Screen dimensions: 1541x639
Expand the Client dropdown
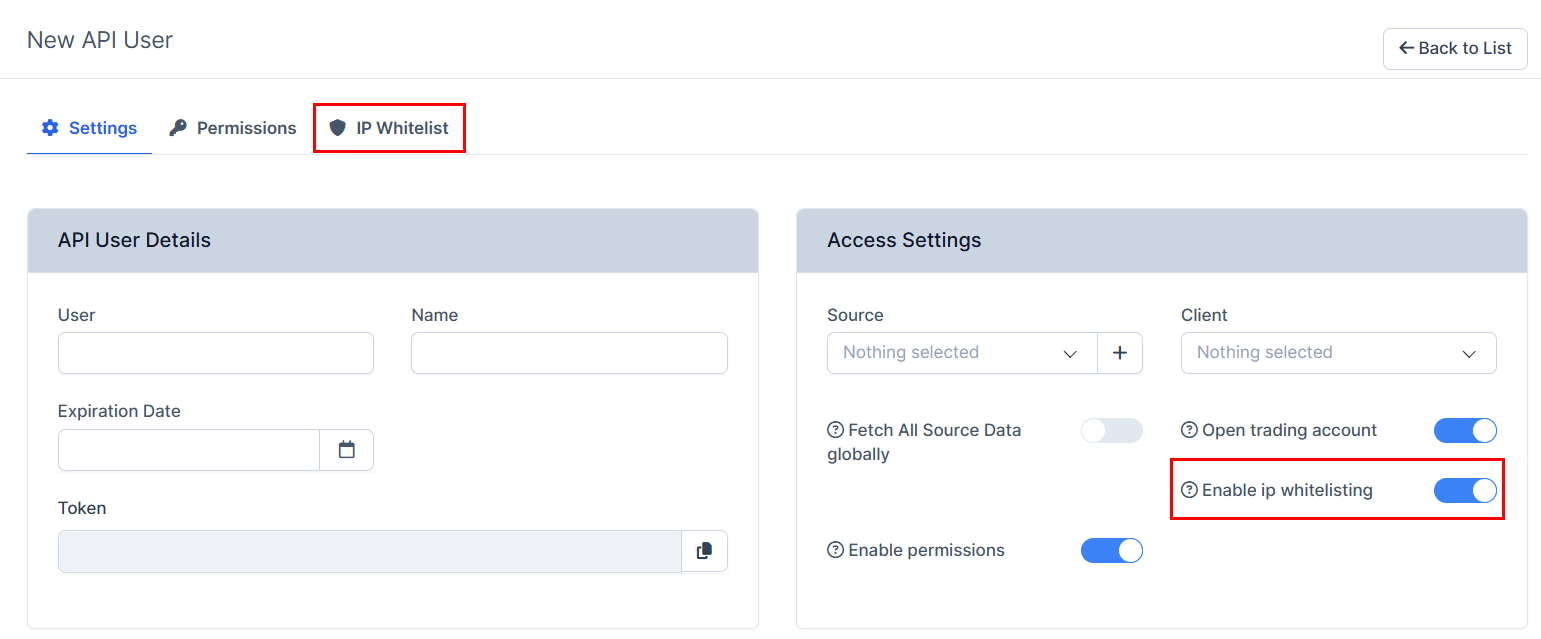(1337, 353)
